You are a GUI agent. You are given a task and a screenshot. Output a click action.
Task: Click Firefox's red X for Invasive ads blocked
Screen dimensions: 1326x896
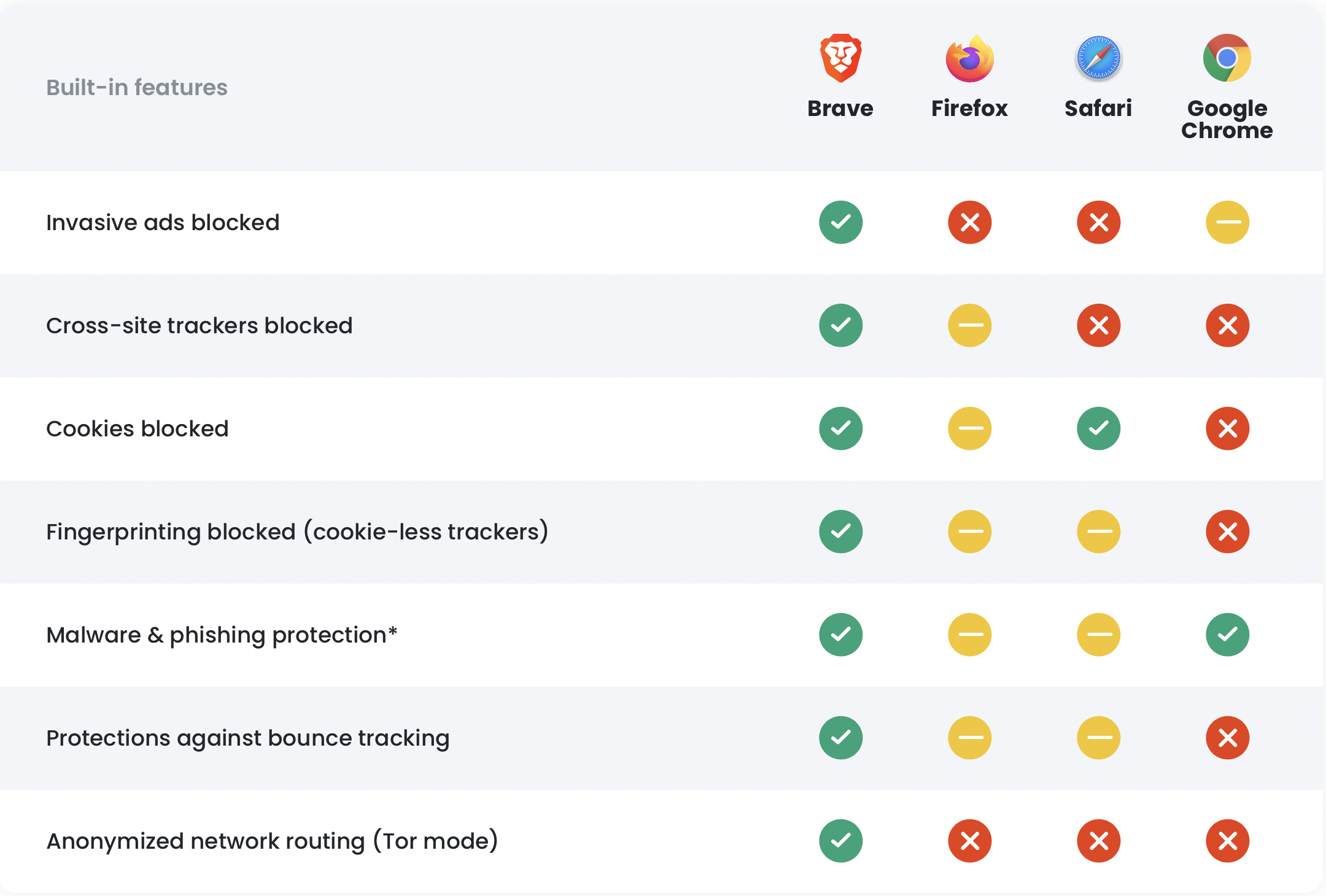coord(969,222)
